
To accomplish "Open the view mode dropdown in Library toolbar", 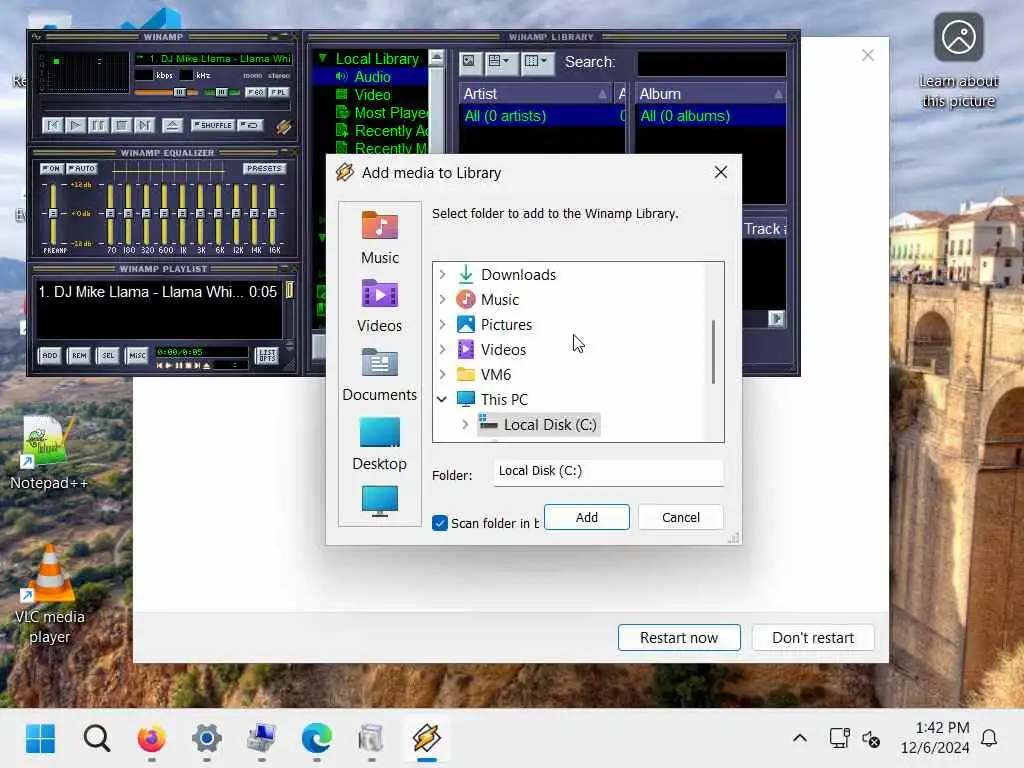I will (500, 62).
